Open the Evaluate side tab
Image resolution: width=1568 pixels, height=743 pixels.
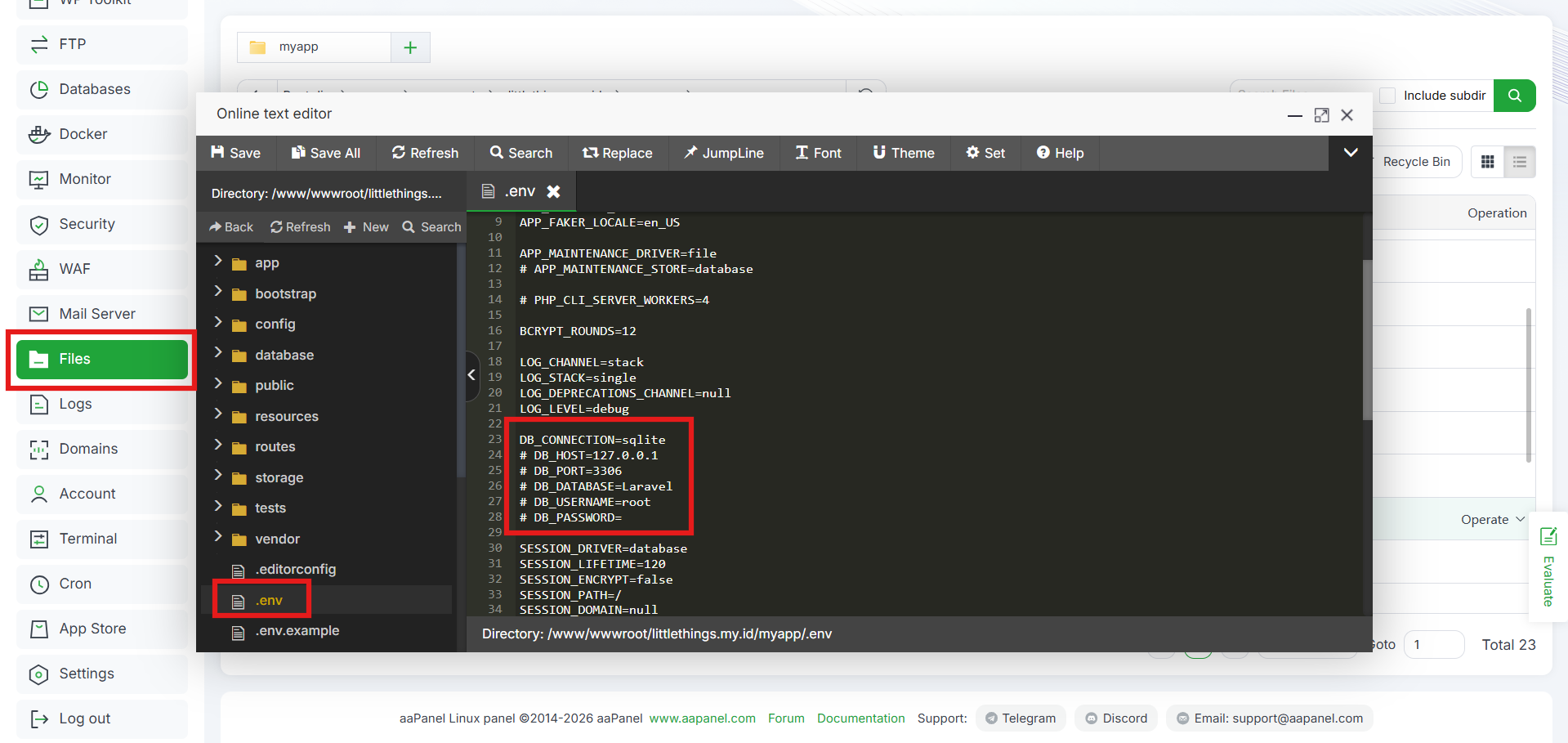click(x=1548, y=567)
